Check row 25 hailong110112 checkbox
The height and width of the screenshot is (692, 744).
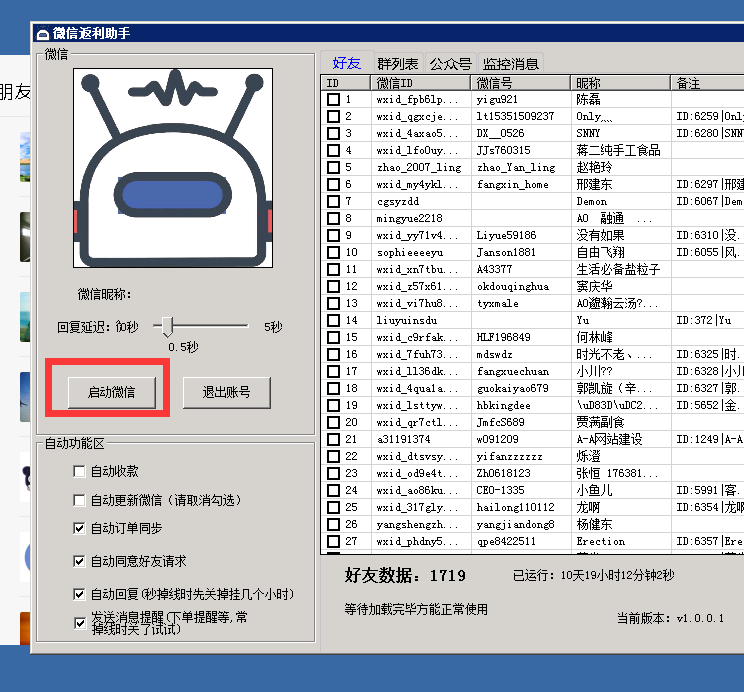click(334, 507)
